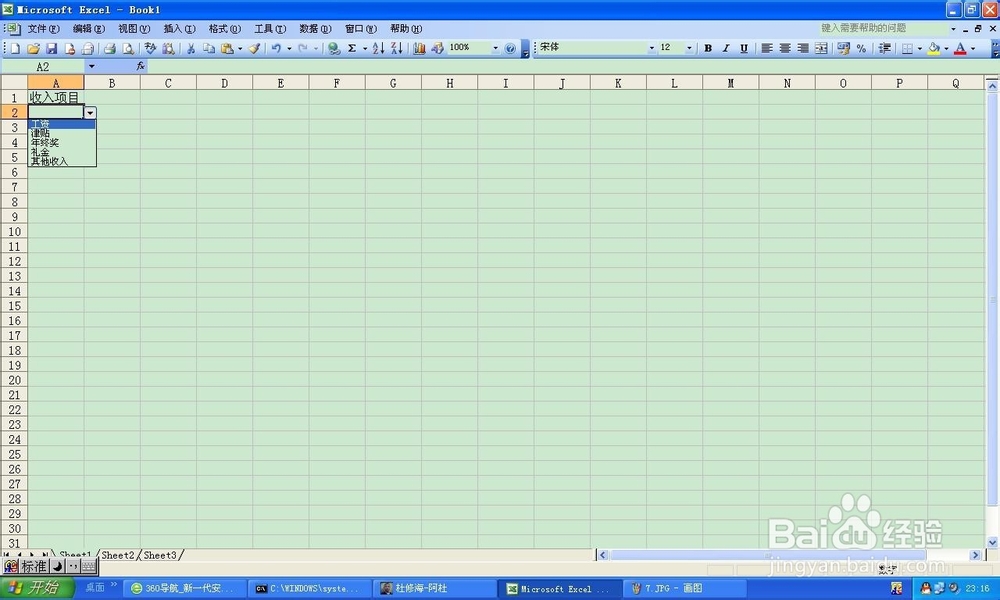
Task: Open the 文件 menu
Action: pyautogui.click(x=43, y=29)
